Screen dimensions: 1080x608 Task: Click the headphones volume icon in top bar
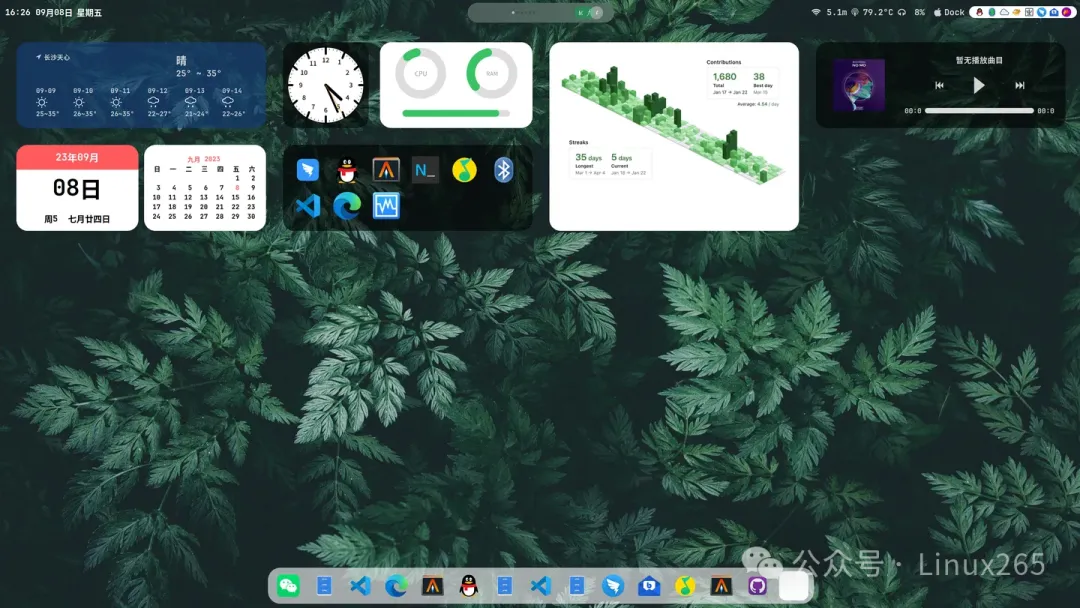click(902, 12)
